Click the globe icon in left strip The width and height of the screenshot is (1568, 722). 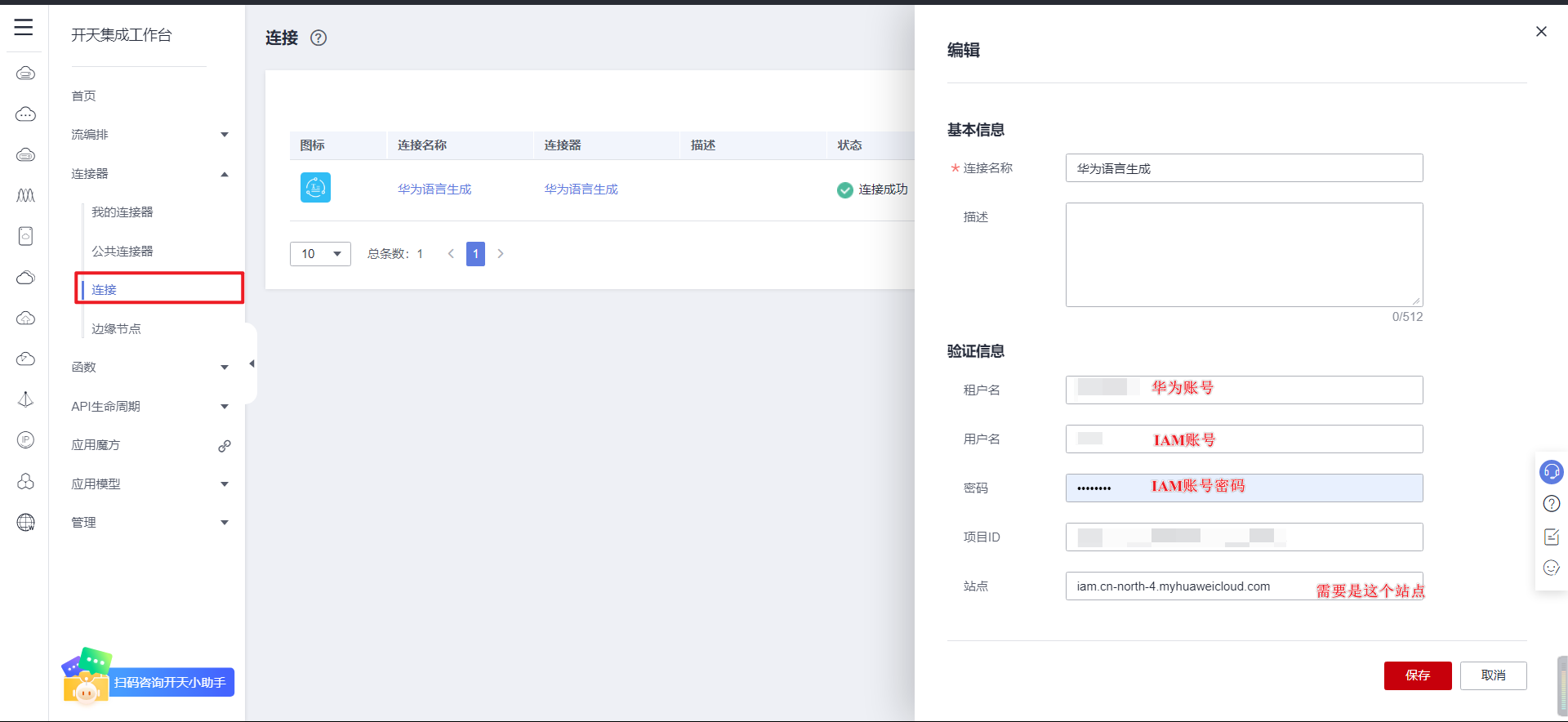25,522
